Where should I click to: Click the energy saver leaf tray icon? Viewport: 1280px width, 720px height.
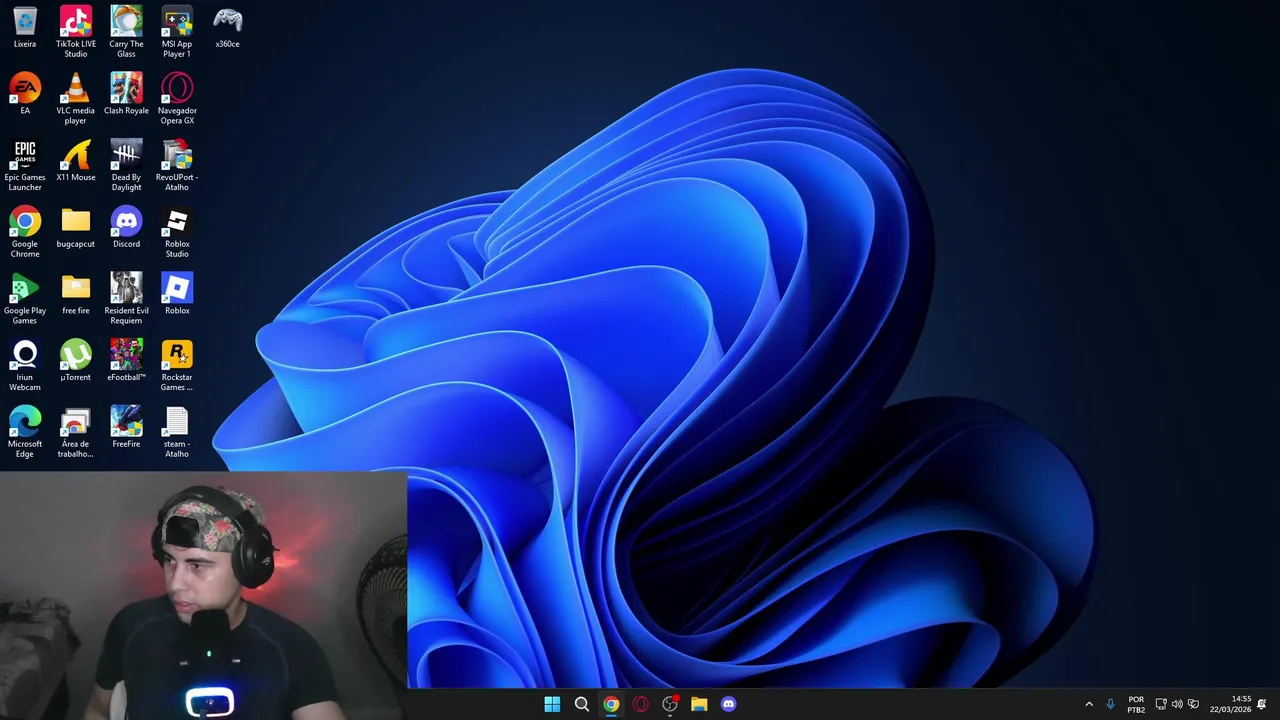point(1193,704)
